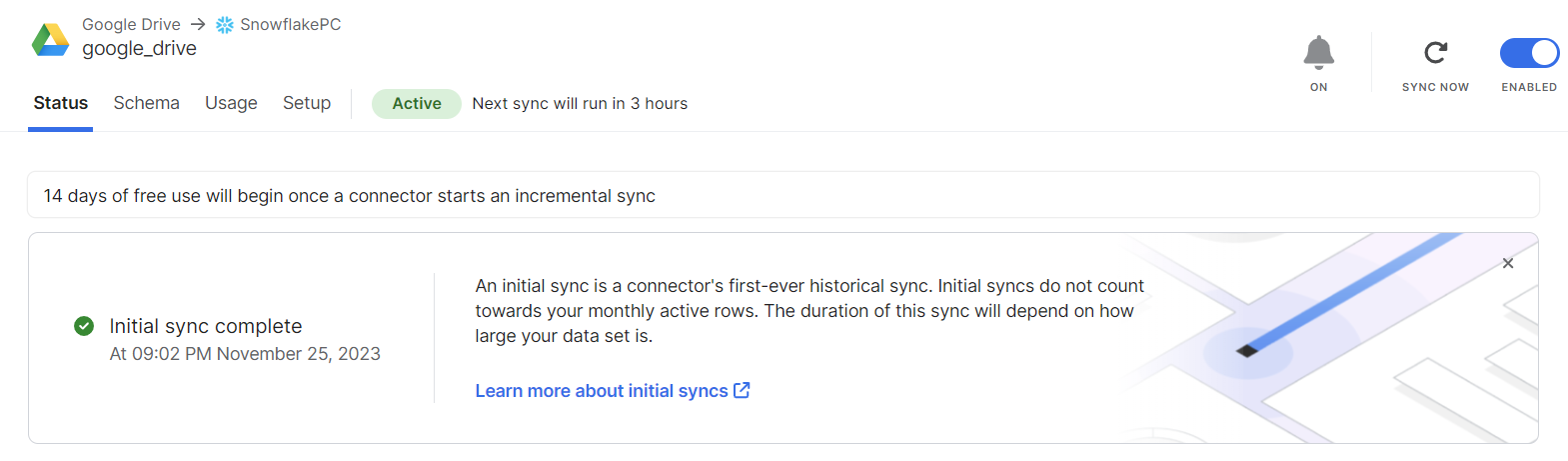Click the green initial sync checkmark icon
1568x461 pixels.
click(x=84, y=326)
